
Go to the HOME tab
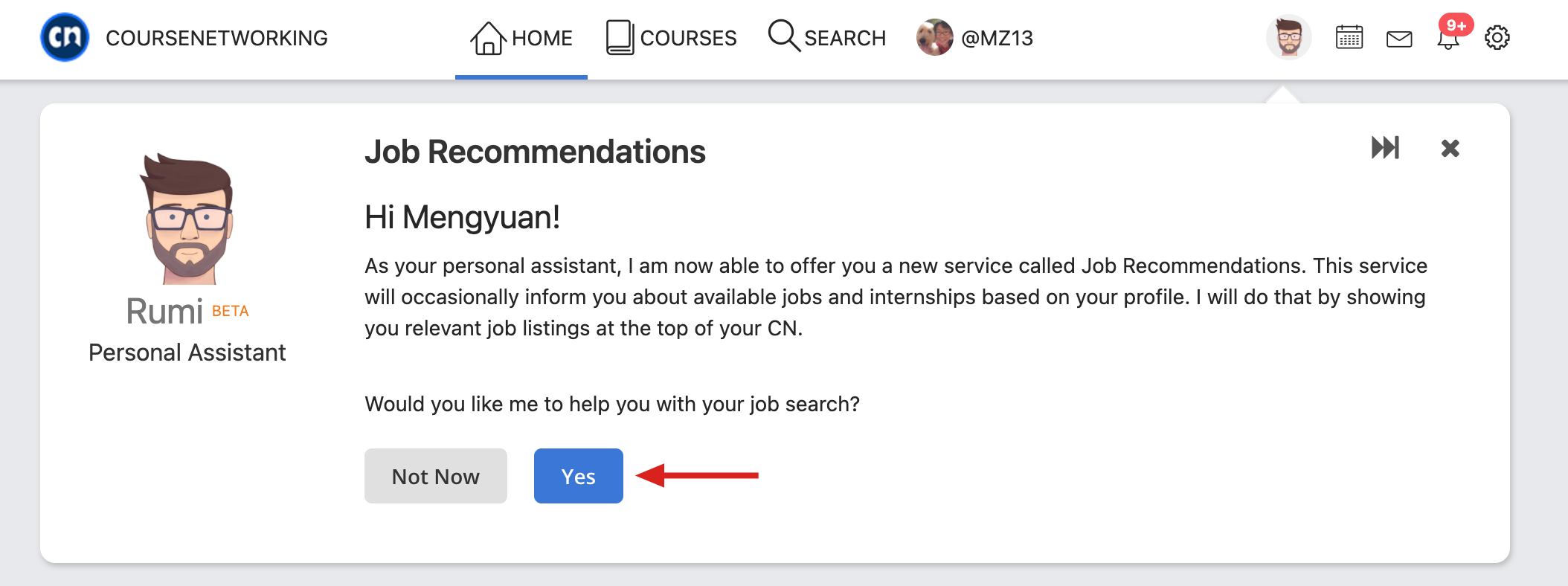(x=521, y=38)
